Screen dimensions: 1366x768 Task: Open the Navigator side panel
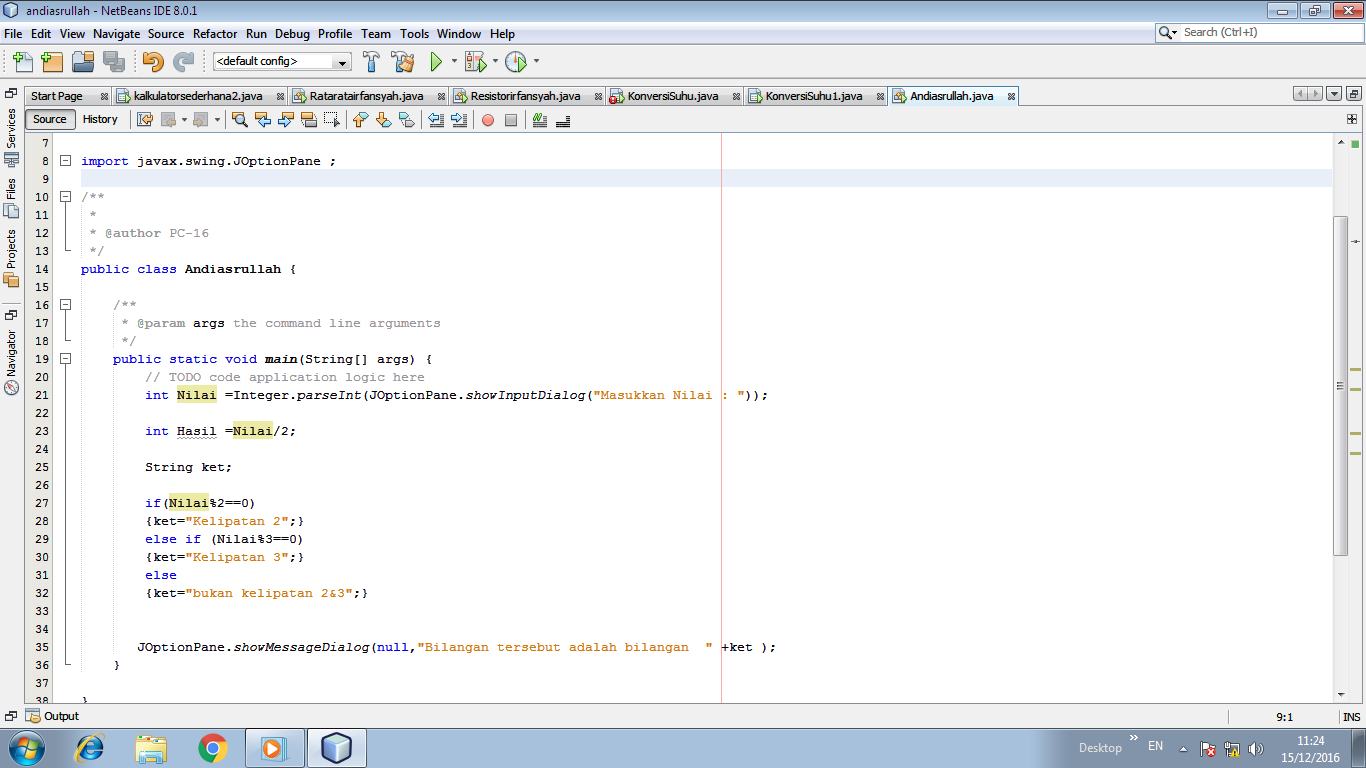pyautogui.click(x=11, y=362)
